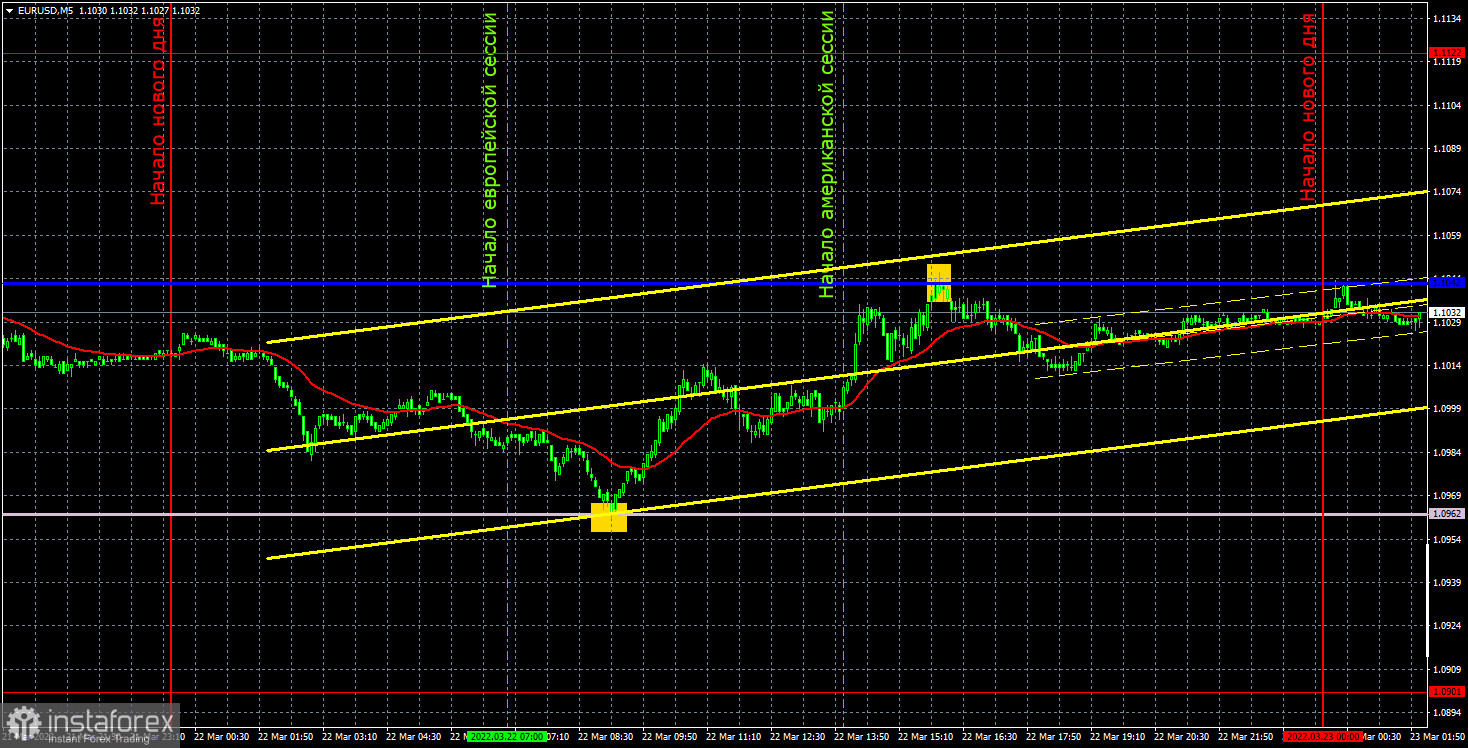Click the 22 Mar 00:30 time axis label

tap(220, 736)
